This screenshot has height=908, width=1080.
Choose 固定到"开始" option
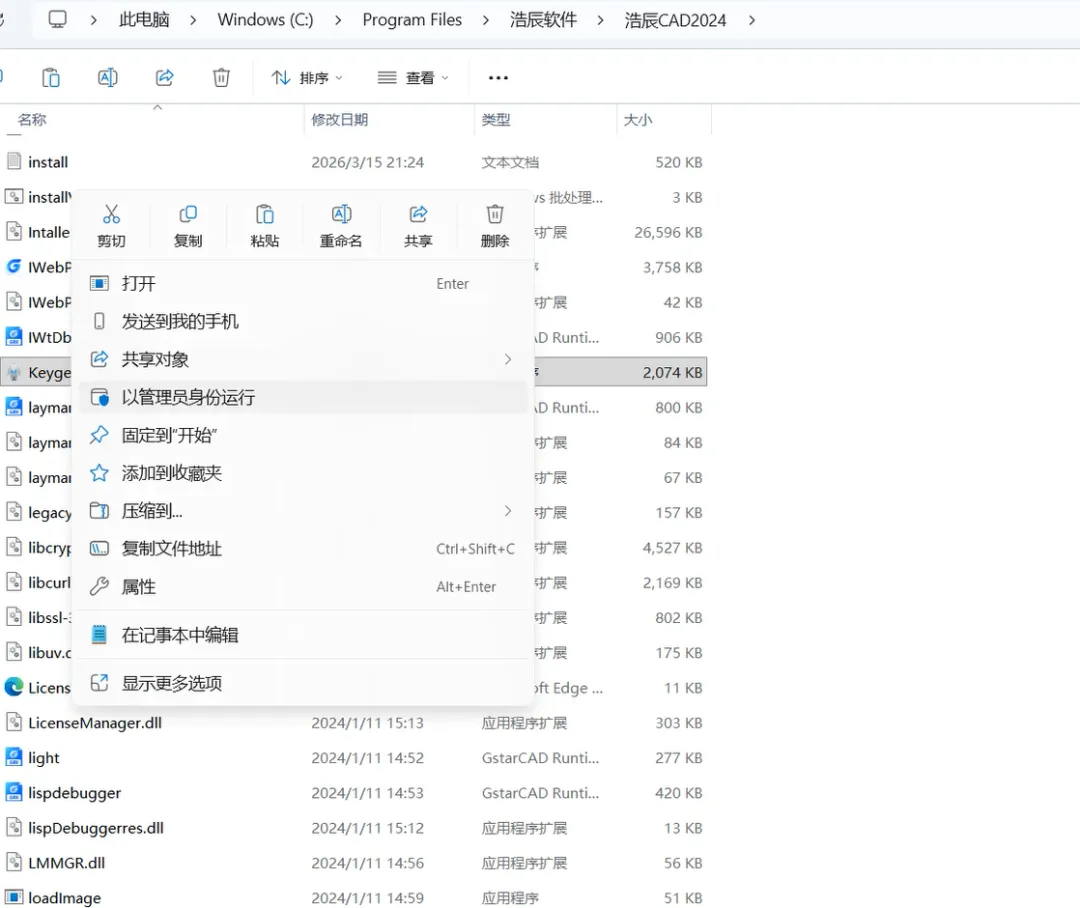[x=303, y=435]
